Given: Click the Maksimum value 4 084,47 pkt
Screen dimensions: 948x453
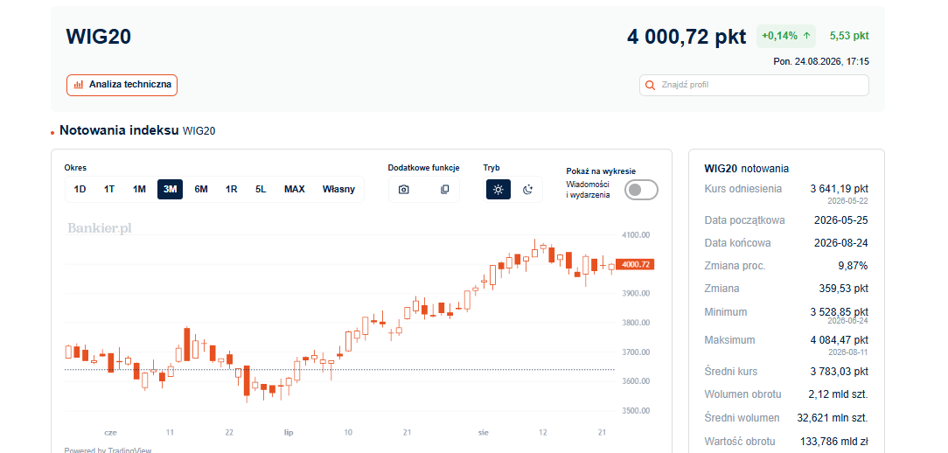Looking at the screenshot, I should point(839,340).
